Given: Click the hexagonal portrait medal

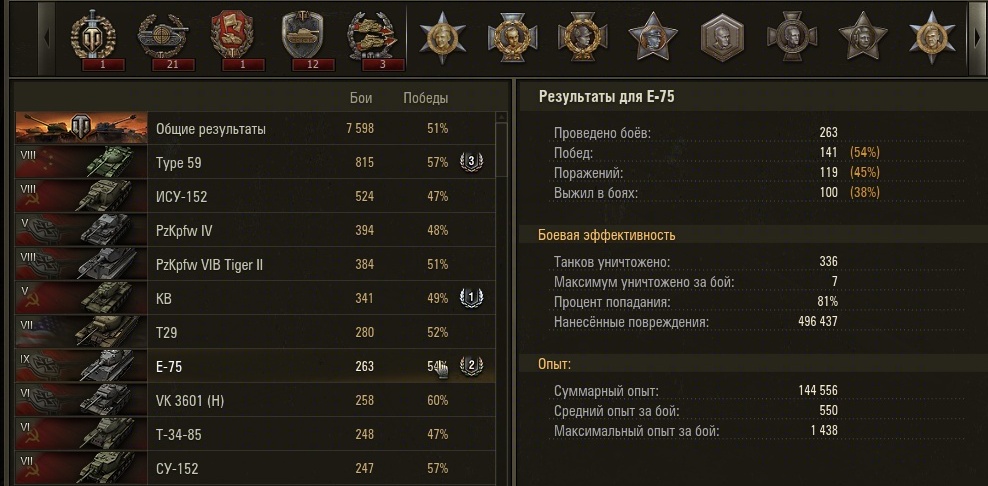Looking at the screenshot, I should pyautogui.click(x=716, y=37).
